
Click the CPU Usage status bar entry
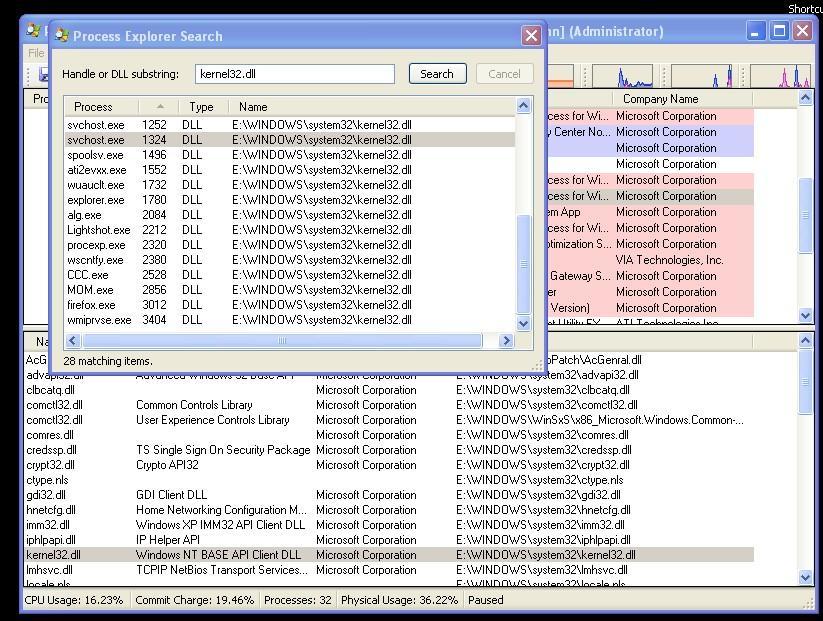click(74, 600)
